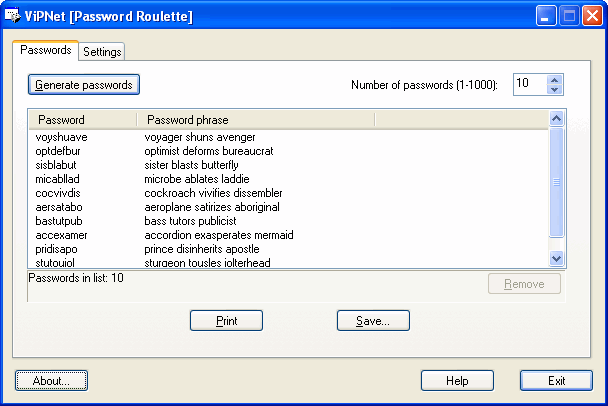Click 'Passwords in list: 10' status text
This screenshot has height=406, width=608.
pyautogui.click(x=76, y=278)
